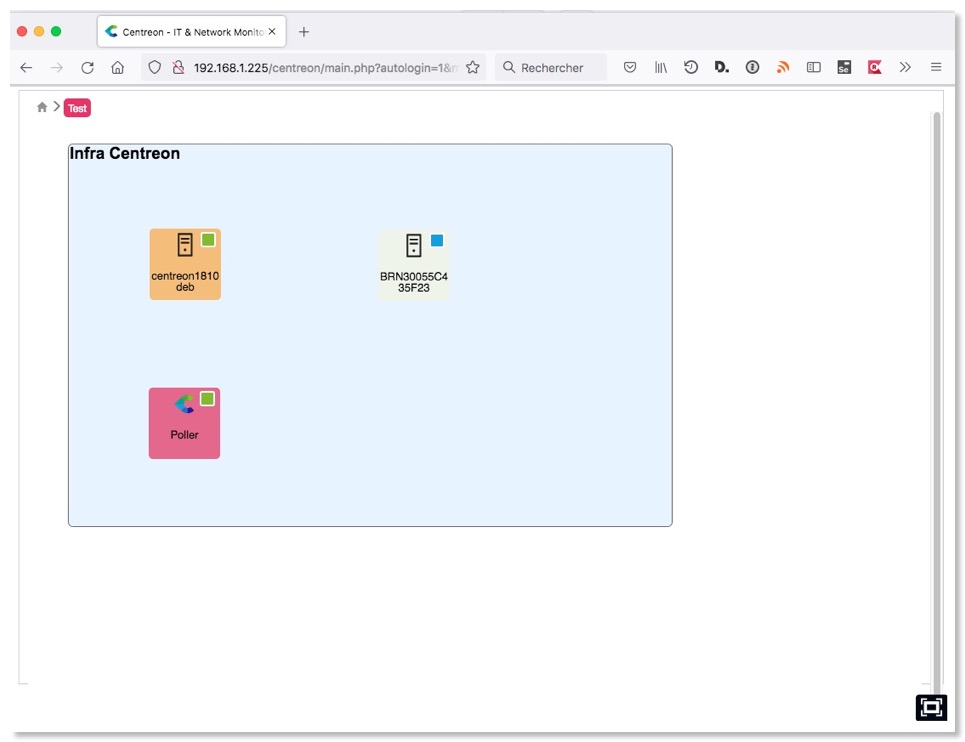
Task: Open the insecure connection lock info
Action: [x=178, y=67]
